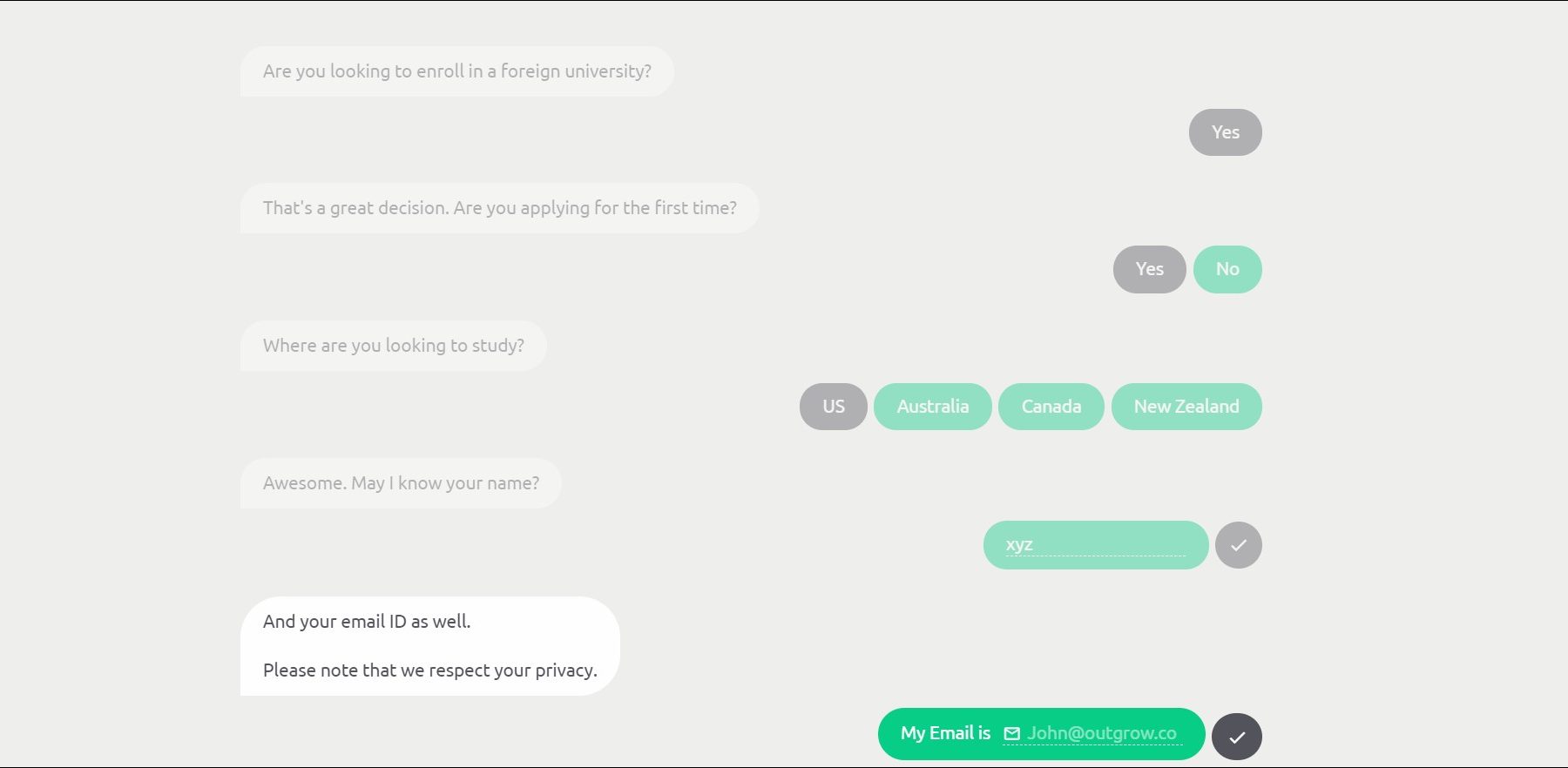This screenshot has height=768, width=1568.
Task: Pick Canada as study destination
Action: pyautogui.click(x=1051, y=407)
